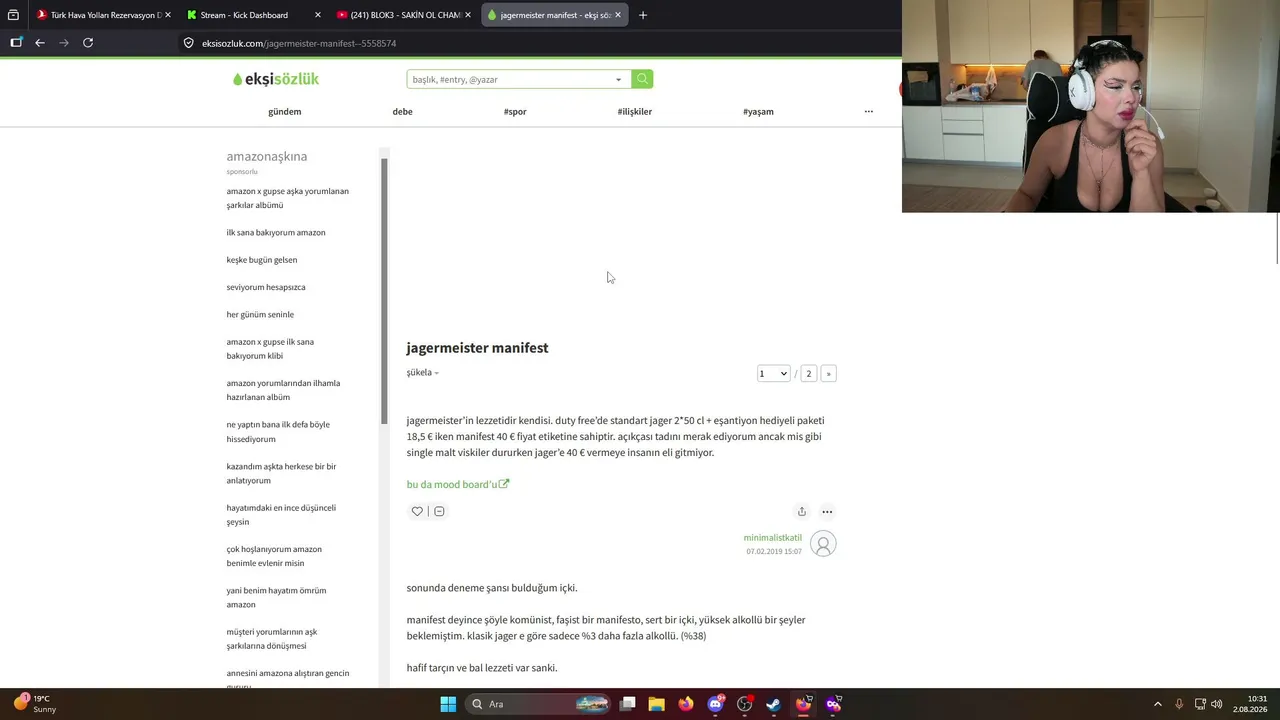The height and width of the screenshot is (720, 1280).
Task: Open 'ne yaptın bana ilk defa böyle hissediyorum'
Action: click(278, 432)
